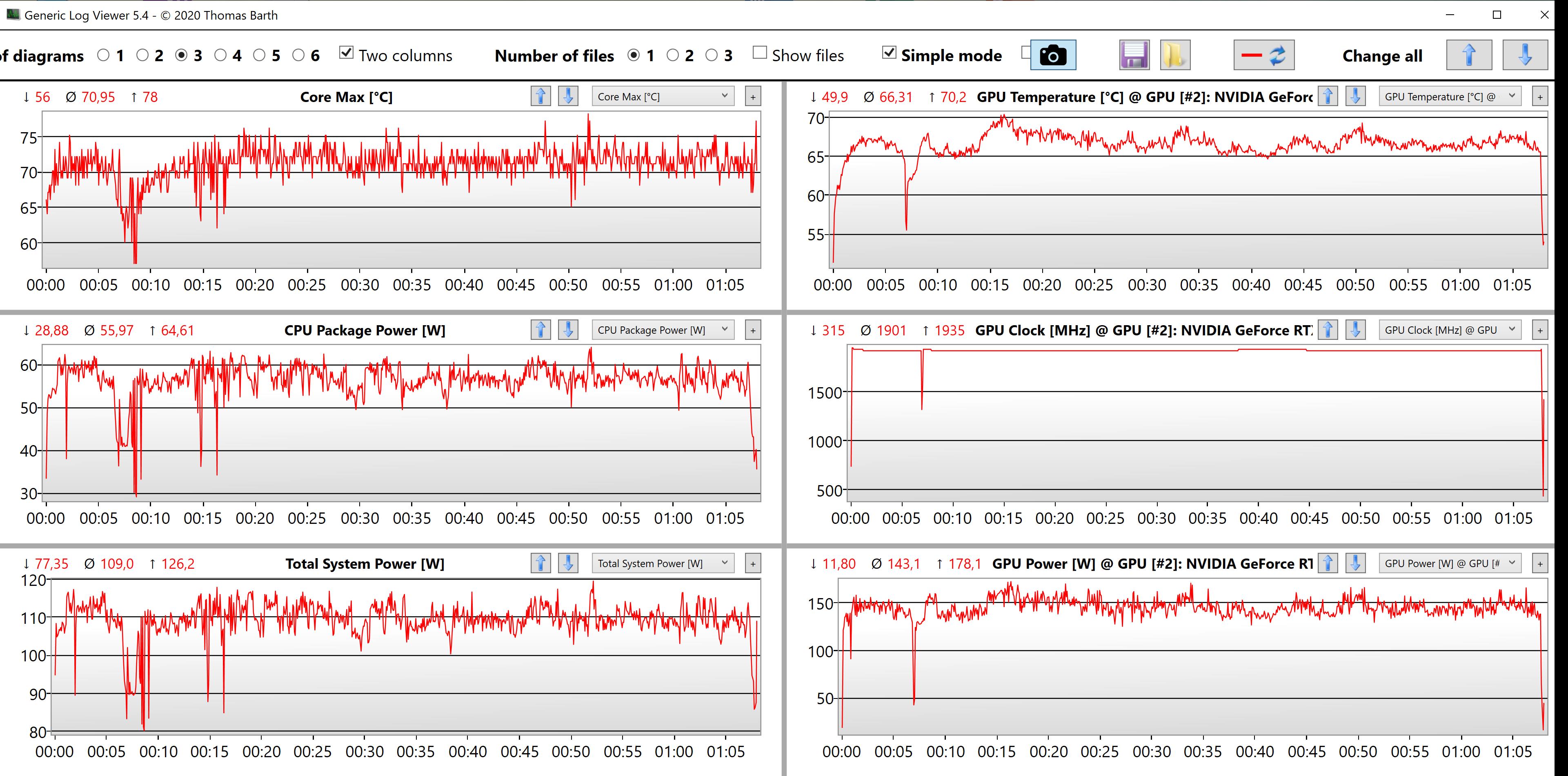Enable the Show files checkbox
This screenshot has height=776, width=1568.
pyautogui.click(x=760, y=53)
